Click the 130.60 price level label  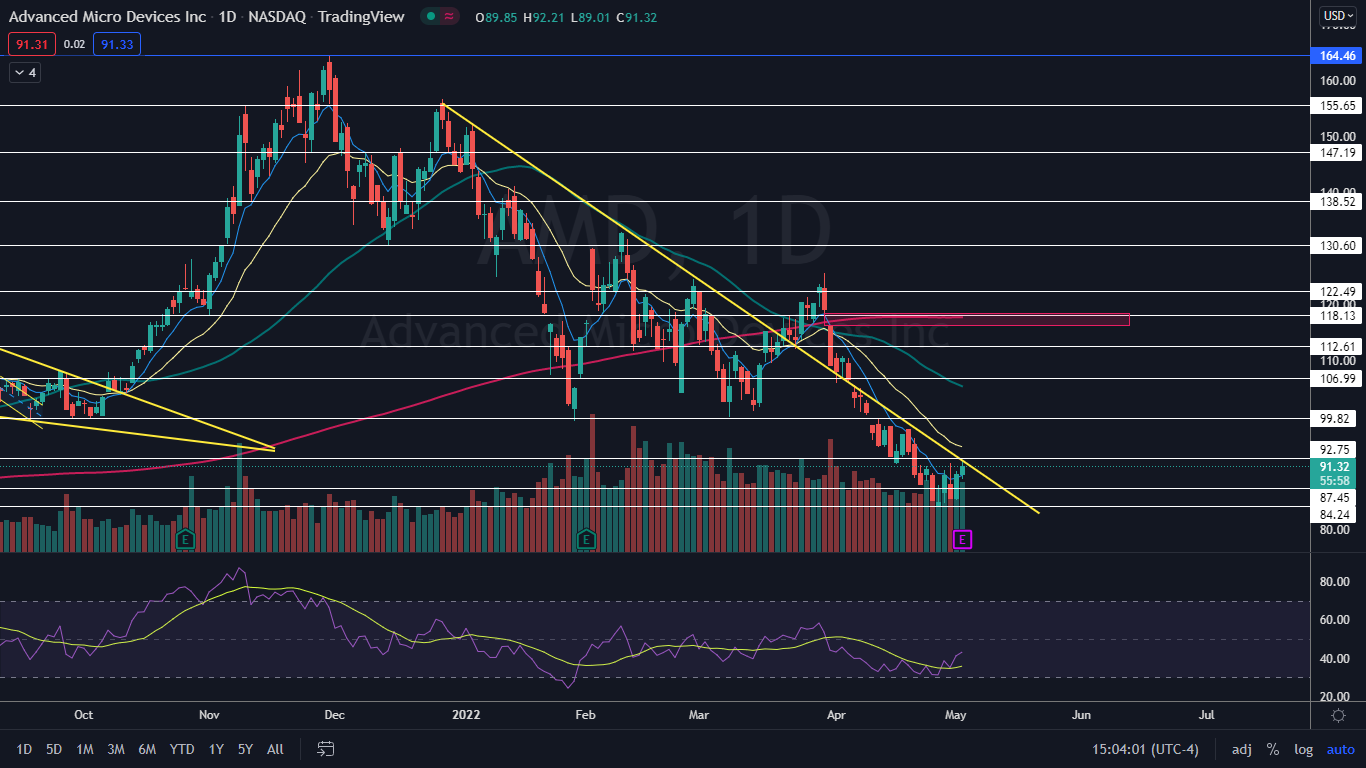coord(1338,245)
